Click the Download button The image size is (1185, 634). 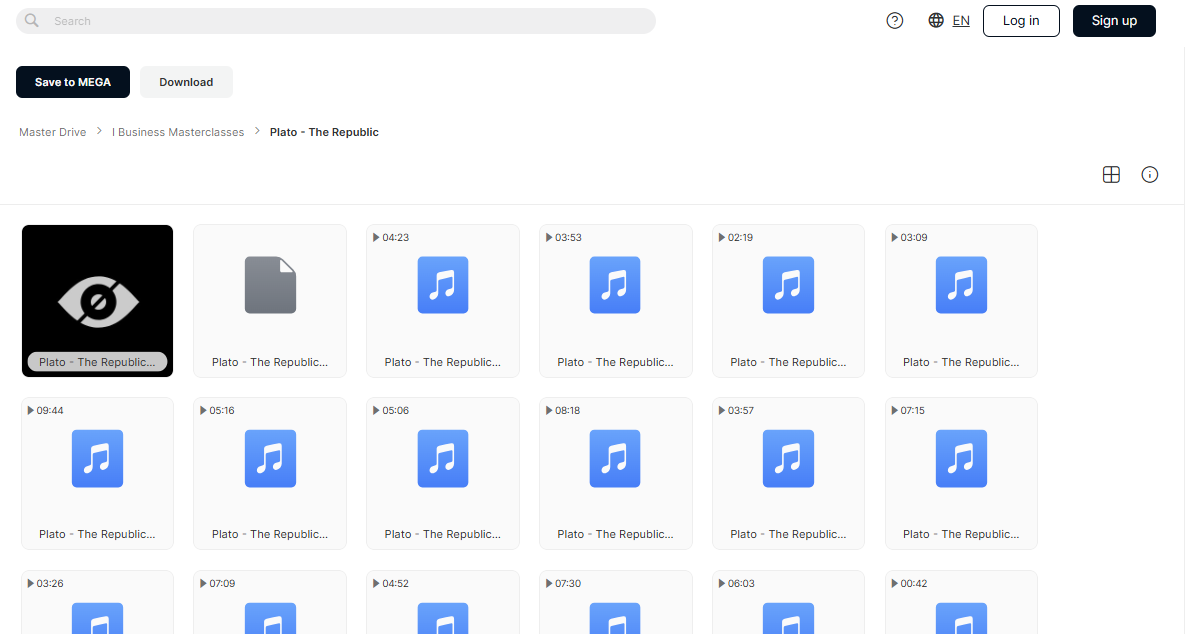click(x=186, y=82)
